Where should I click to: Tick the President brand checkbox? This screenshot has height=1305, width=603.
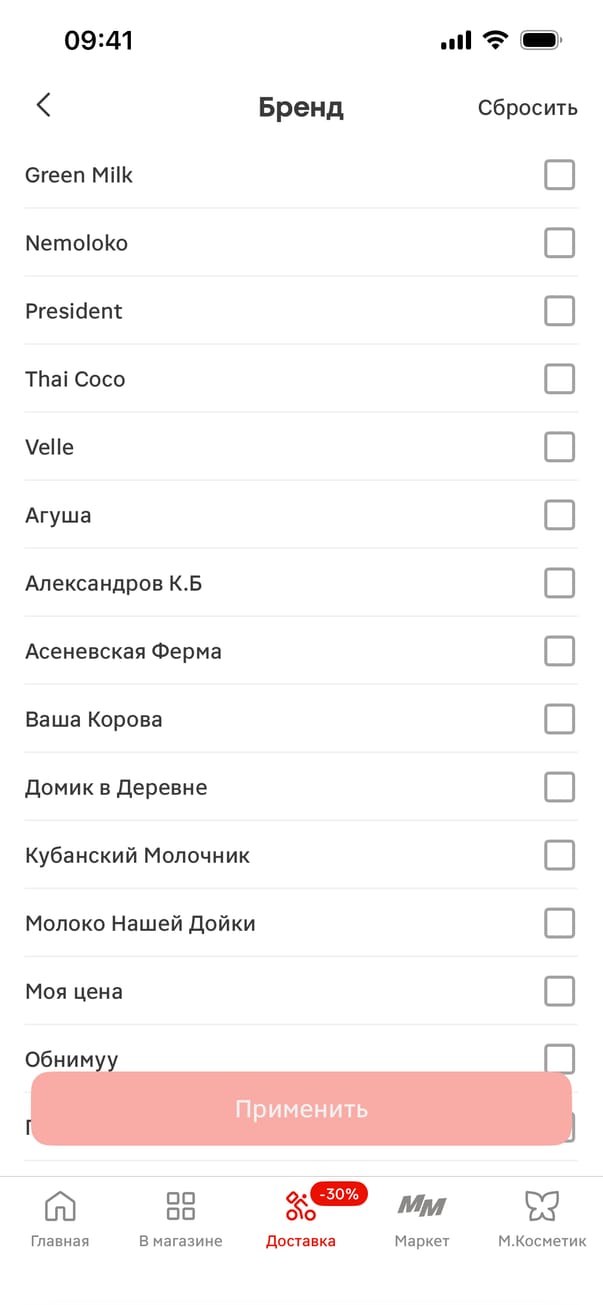pos(559,311)
